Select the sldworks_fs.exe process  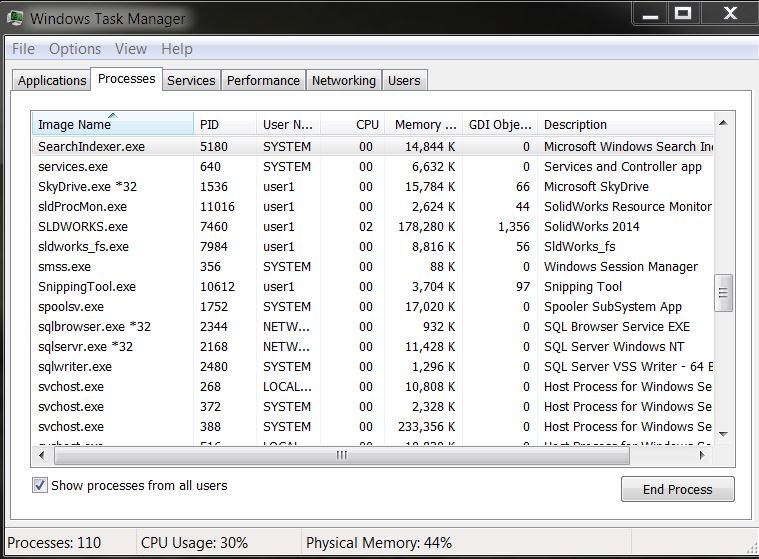pos(373,246)
